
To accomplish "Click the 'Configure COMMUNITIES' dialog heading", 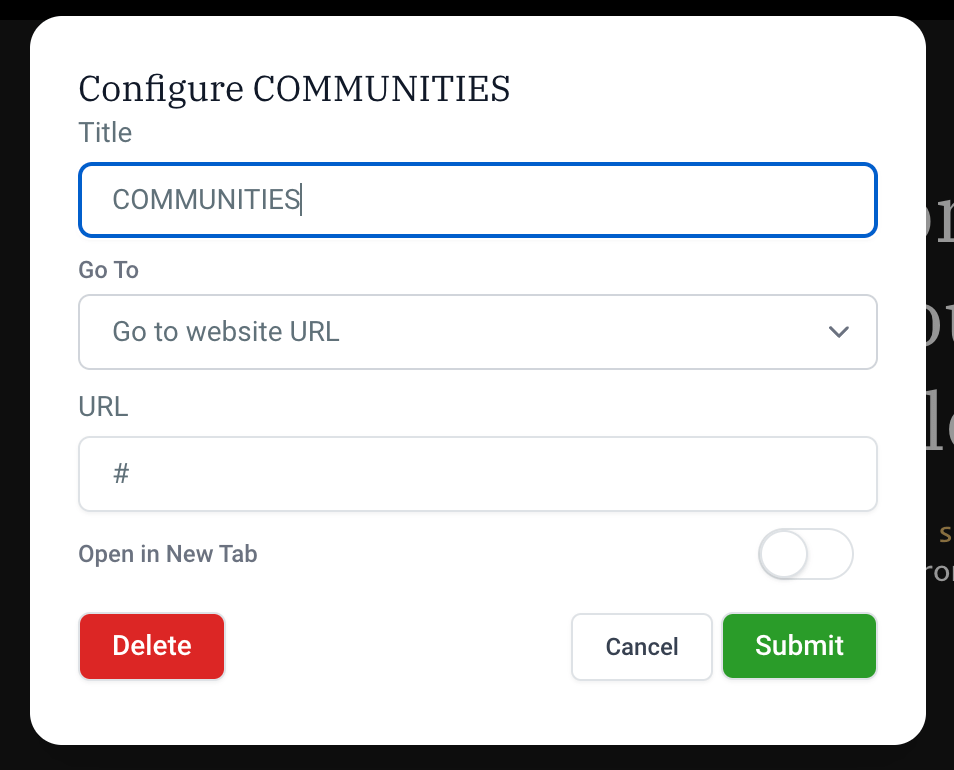I will pos(294,89).
